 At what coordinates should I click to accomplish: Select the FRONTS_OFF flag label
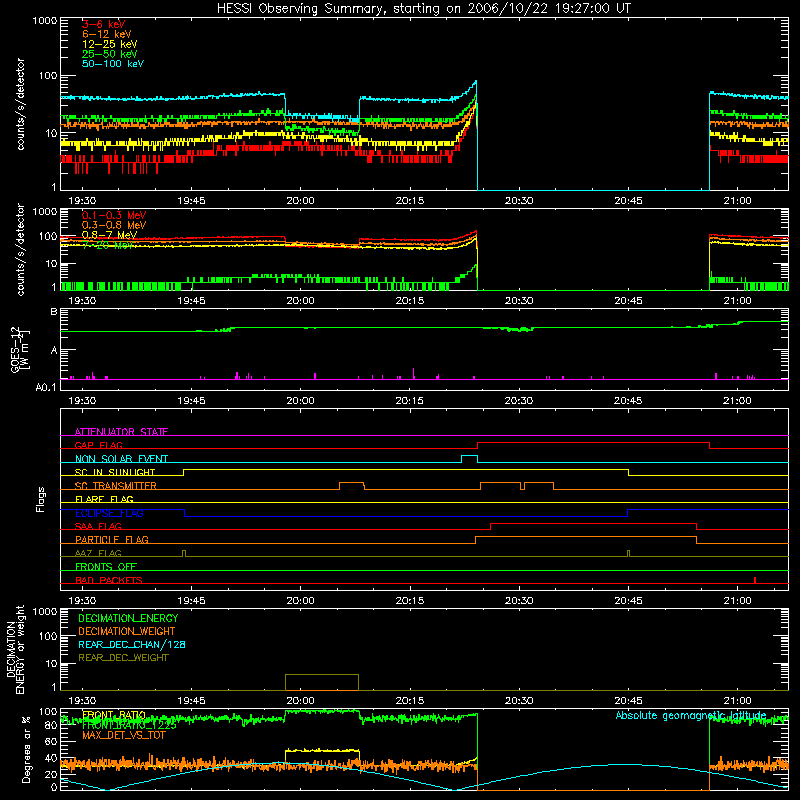(x=106, y=567)
